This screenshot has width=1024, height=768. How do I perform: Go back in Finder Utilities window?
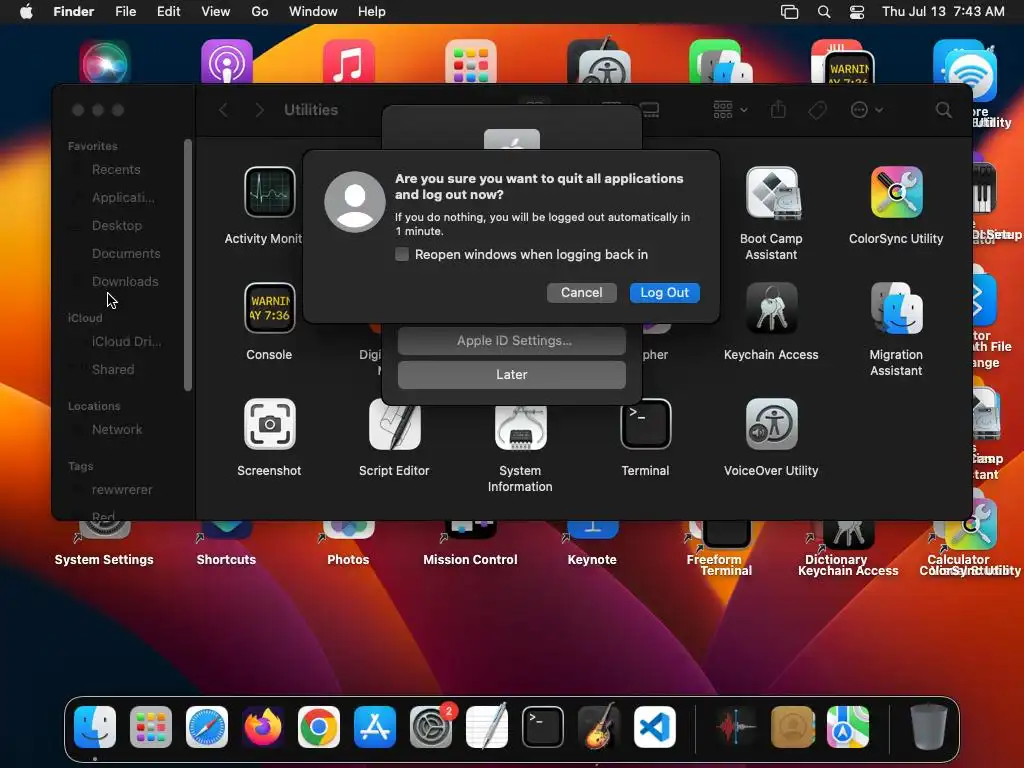[223, 110]
